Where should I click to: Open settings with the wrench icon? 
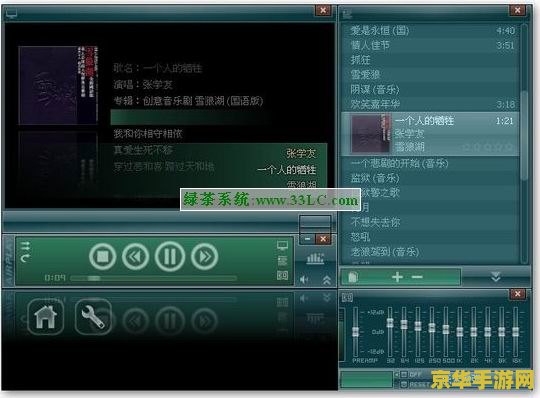click(x=93, y=317)
